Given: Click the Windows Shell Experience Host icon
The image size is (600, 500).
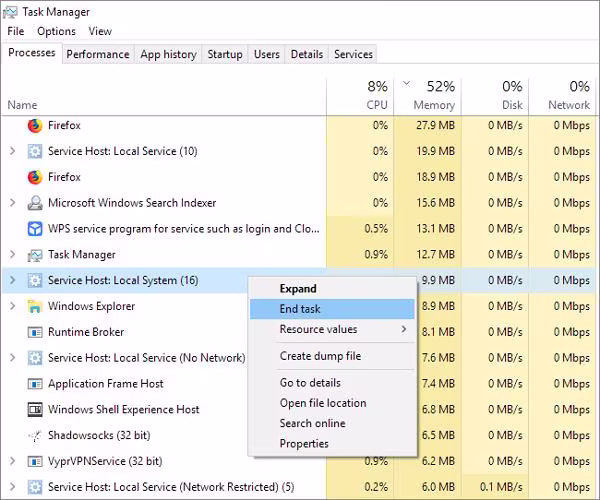Looking at the screenshot, I should tap(35, 410).
